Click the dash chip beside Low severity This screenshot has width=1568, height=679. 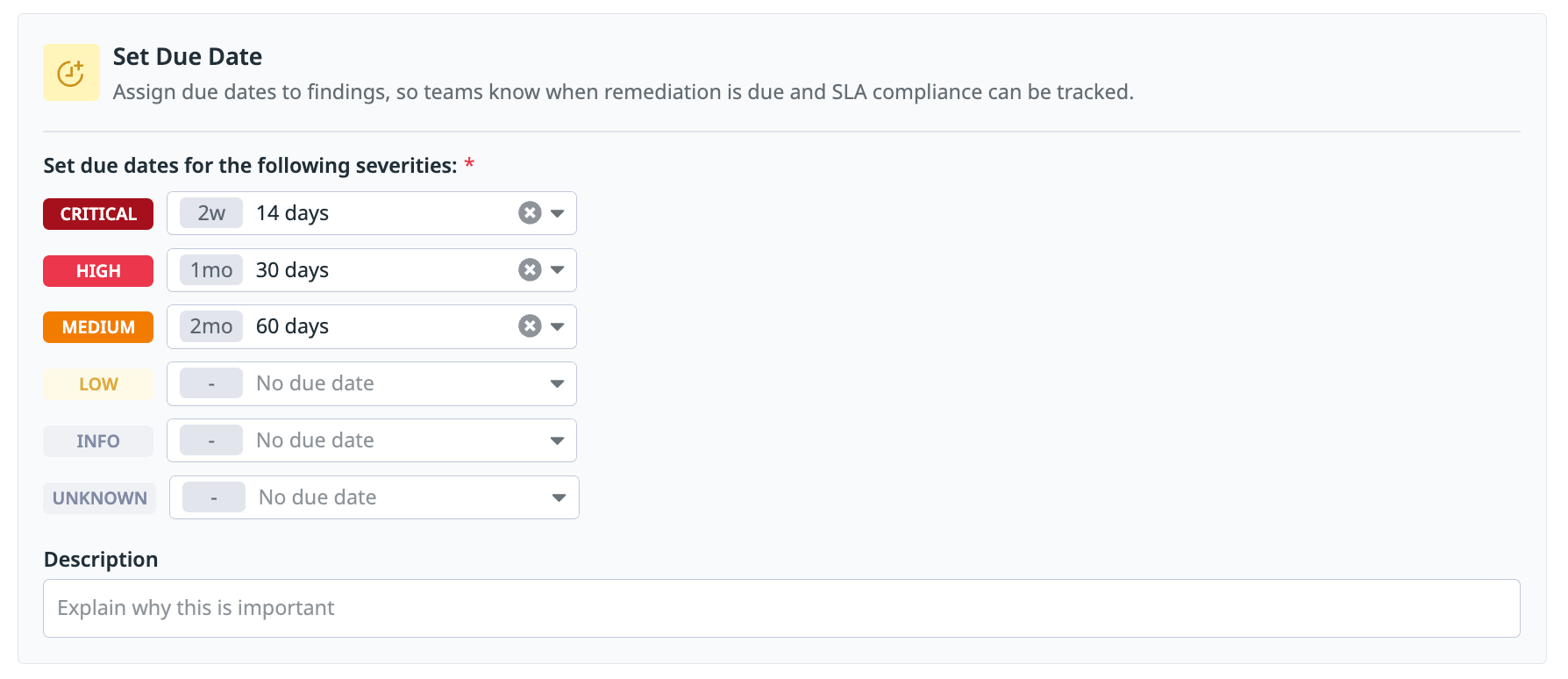[x=210, y=383]
